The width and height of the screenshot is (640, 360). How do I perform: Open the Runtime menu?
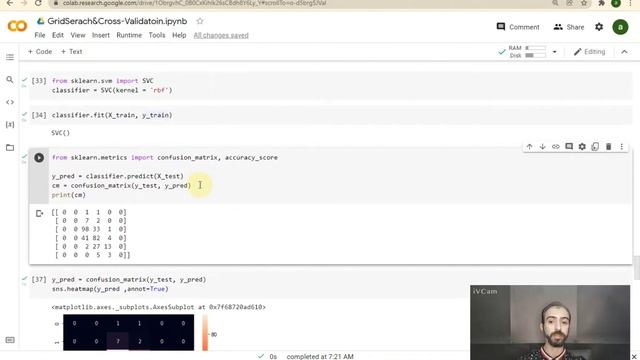coord(129,35)
